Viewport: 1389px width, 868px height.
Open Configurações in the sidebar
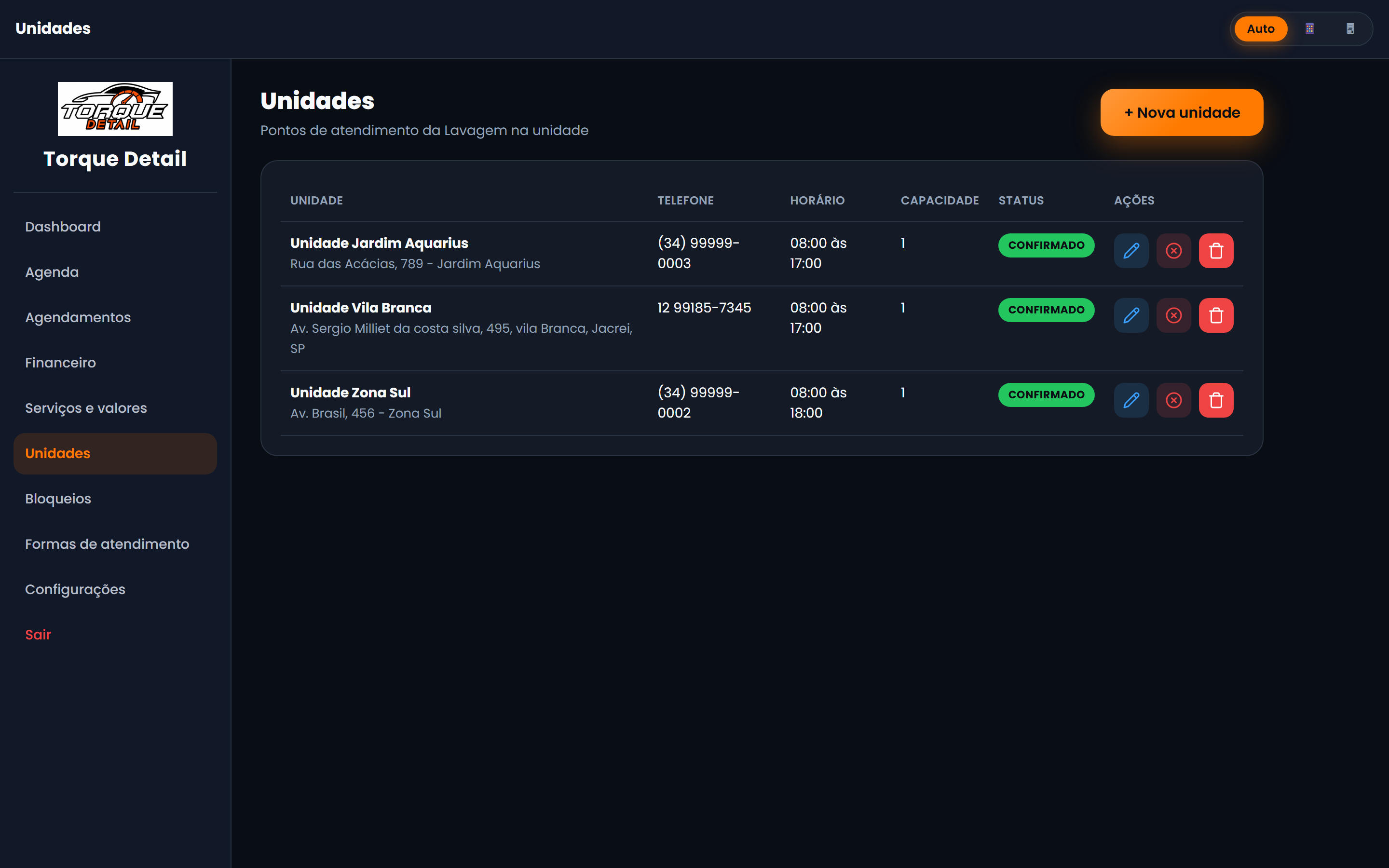[115, 590]
